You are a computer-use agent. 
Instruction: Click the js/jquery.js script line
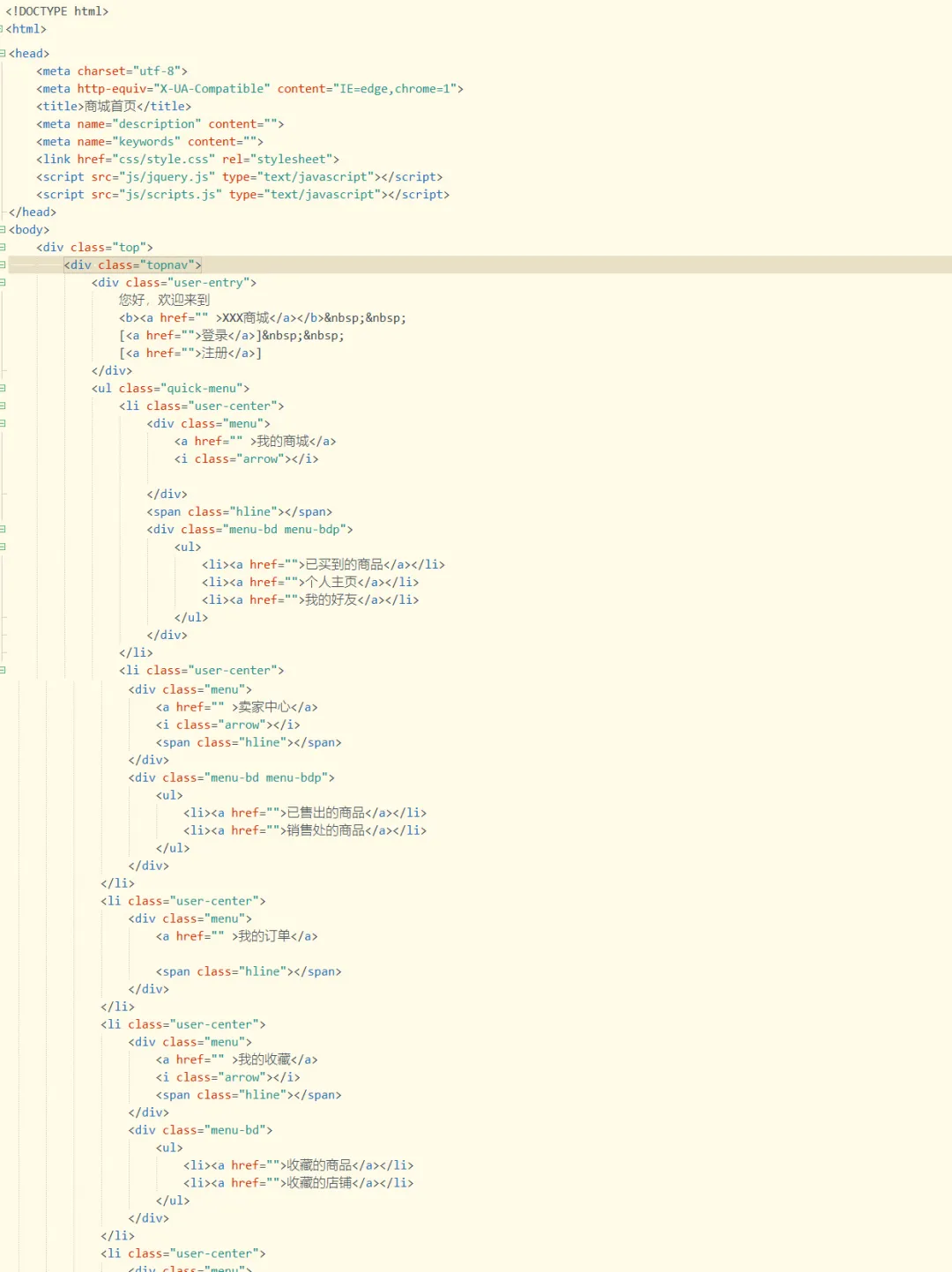click(240, 177)
